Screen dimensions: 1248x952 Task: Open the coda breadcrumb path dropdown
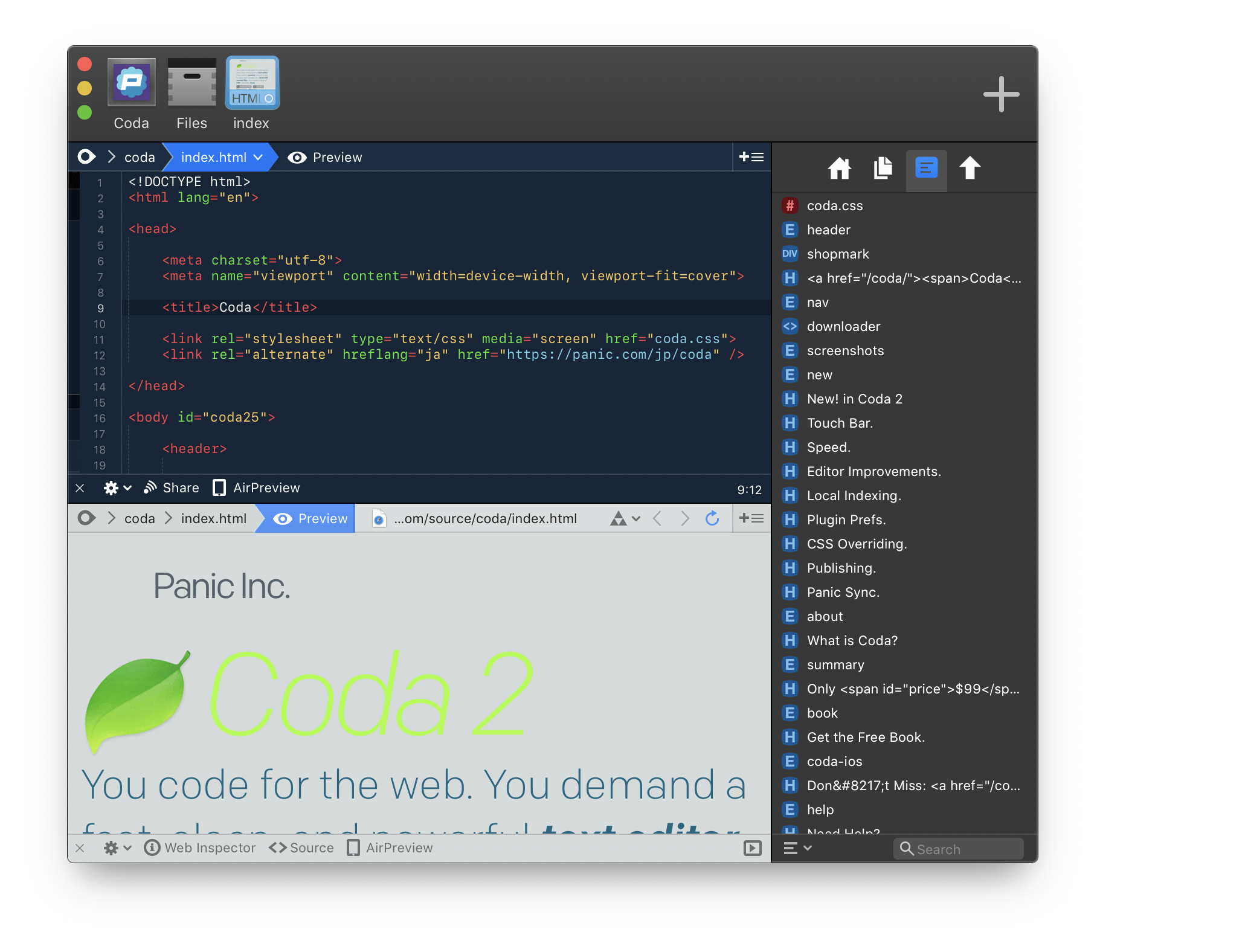pyautogui.click(x=141, y=157)
